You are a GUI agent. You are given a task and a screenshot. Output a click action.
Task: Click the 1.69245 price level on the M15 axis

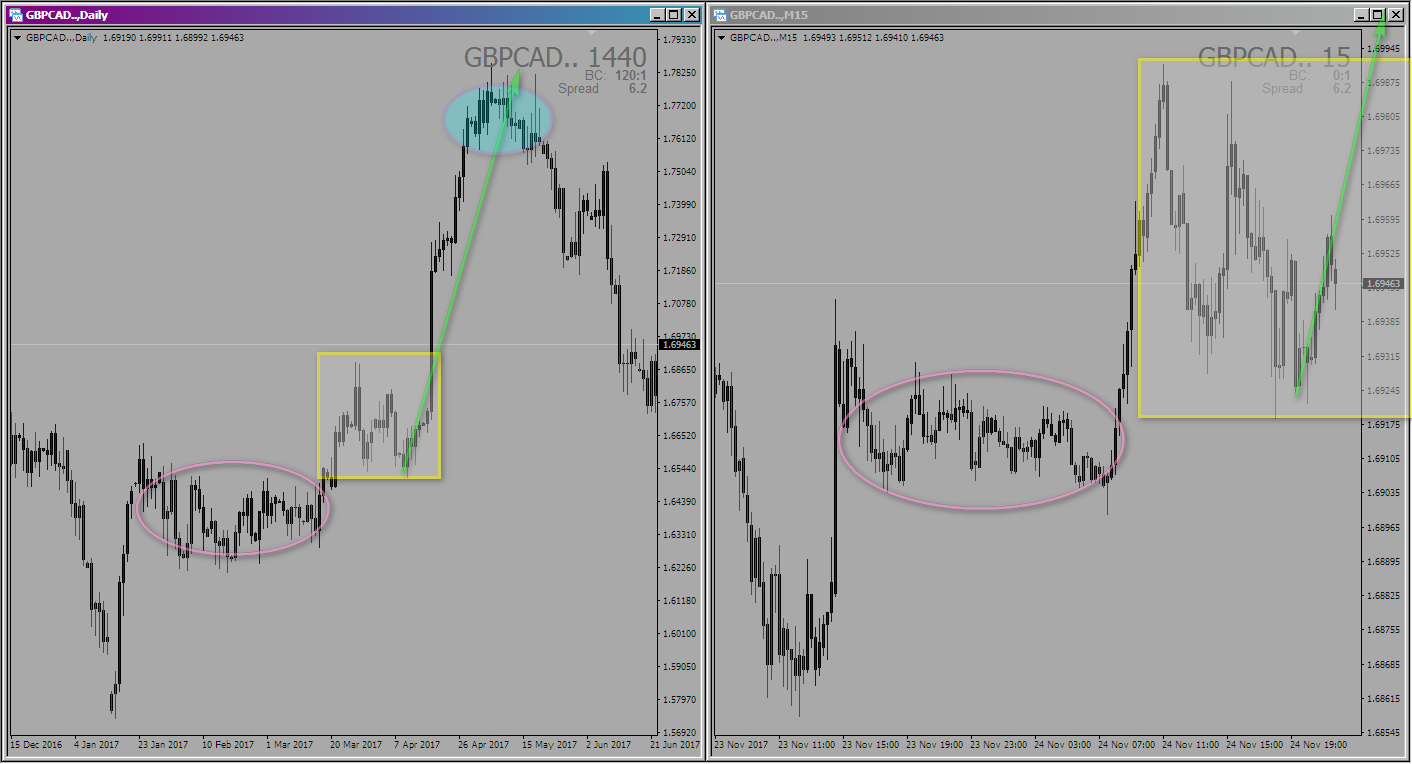point(1384,390)
